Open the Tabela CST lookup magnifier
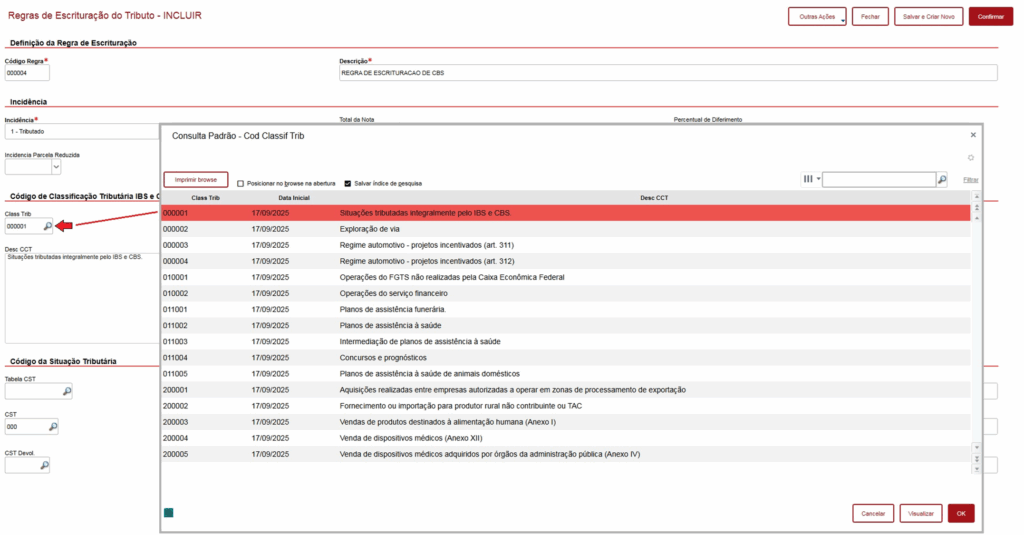Image resolution: width=1024 pixels, height=535 pixels. point(67,391)
